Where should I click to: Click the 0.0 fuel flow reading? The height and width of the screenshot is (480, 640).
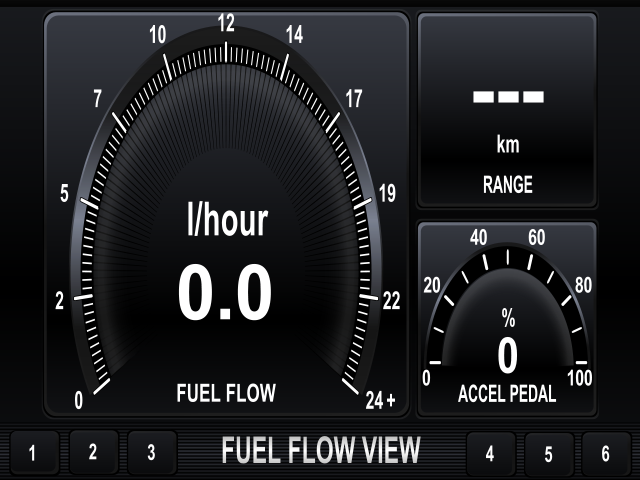tap(225, 292)
